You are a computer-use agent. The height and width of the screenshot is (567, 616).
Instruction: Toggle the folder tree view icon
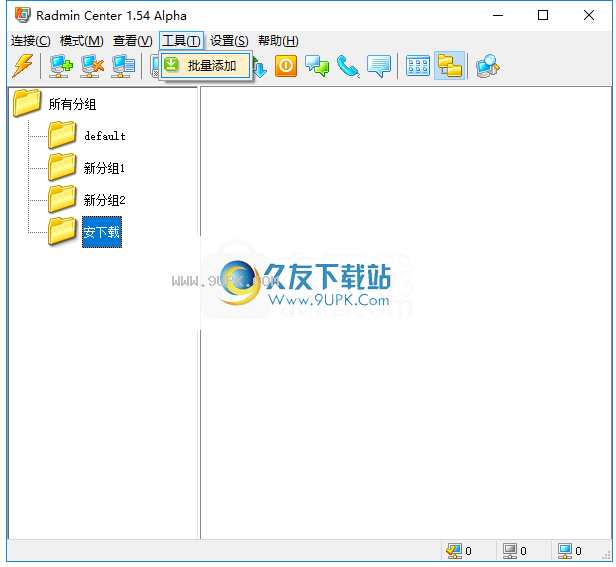pos(449,66)
